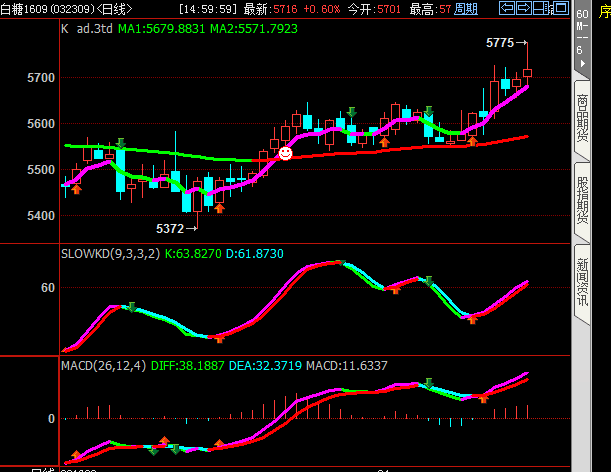Click the D:61.8730 readout
This screenshot has width=611, height=472.
click(255, 254)
